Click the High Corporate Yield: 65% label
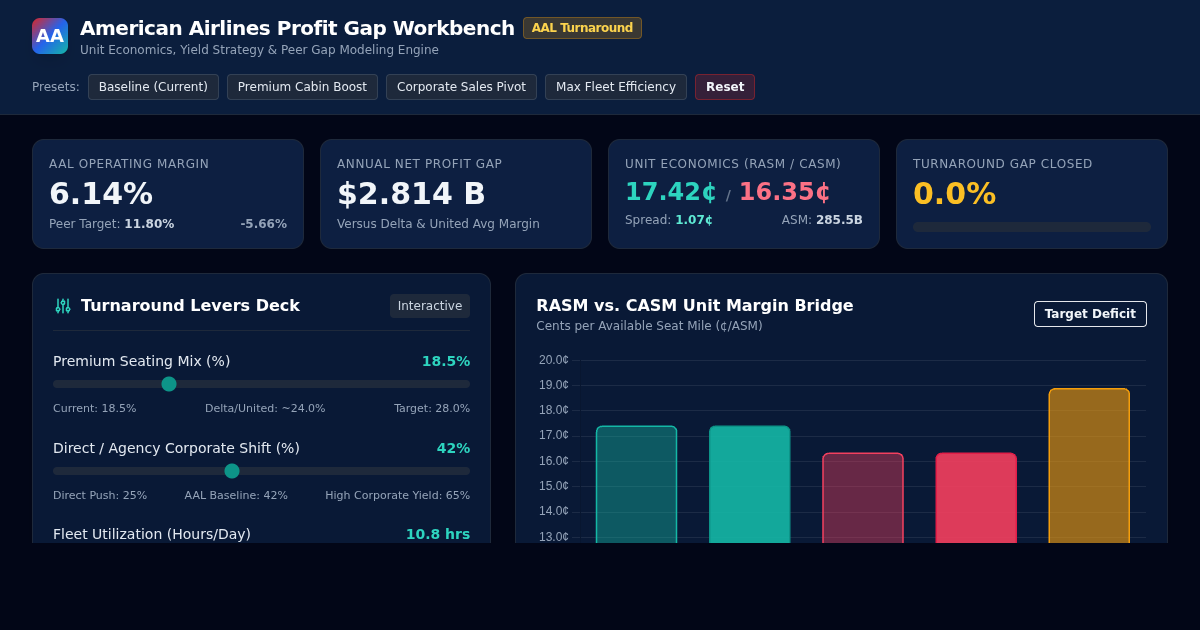The width and height of the screenshot is (1200, 630). pyautogui.click(x=397, y=495)
